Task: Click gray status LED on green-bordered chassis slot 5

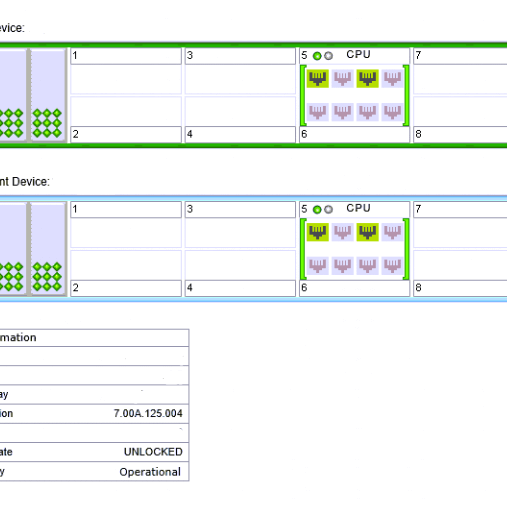Action: coord(328,56)
